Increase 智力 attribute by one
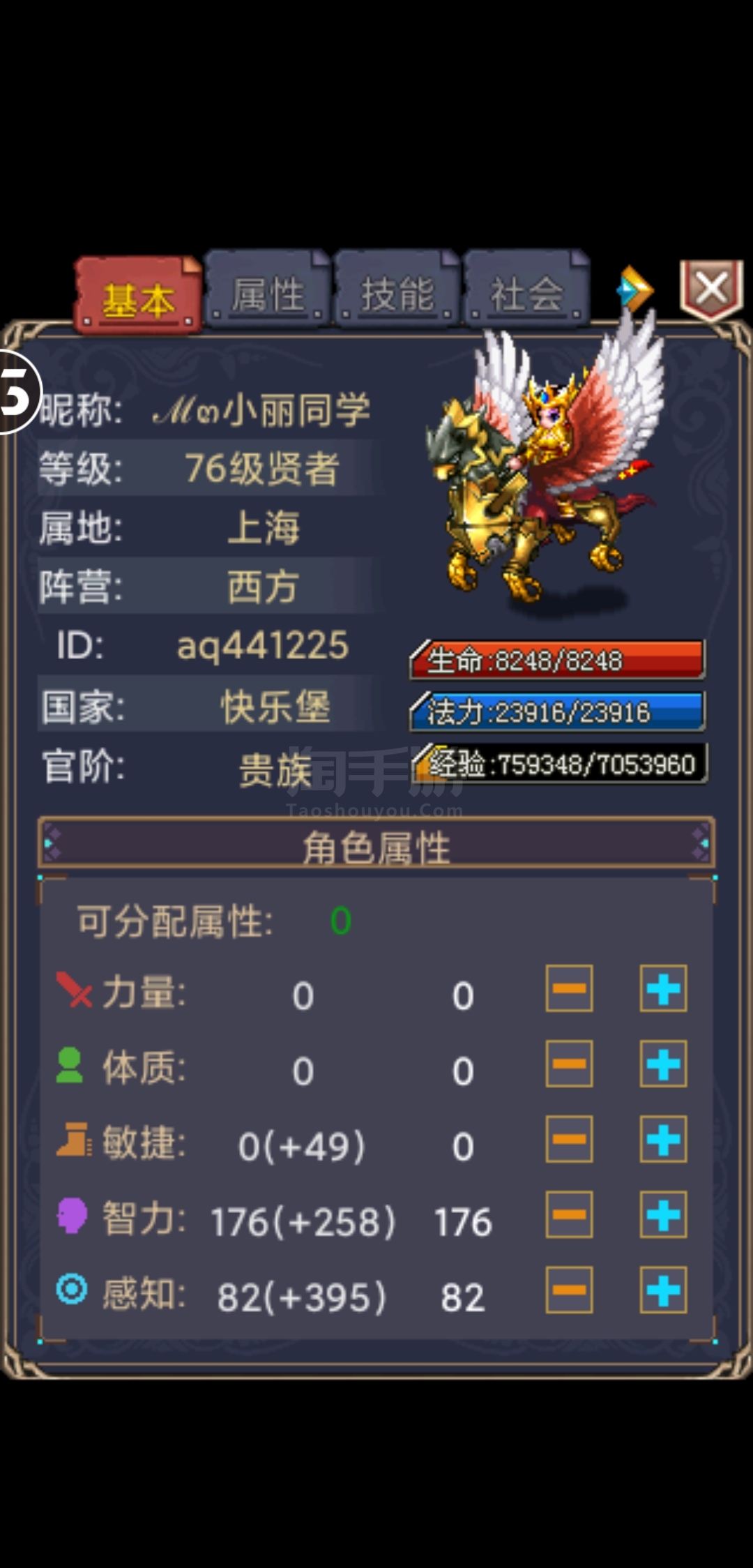The width and height of the screenshot is (753, 1568). (663, 1215)
